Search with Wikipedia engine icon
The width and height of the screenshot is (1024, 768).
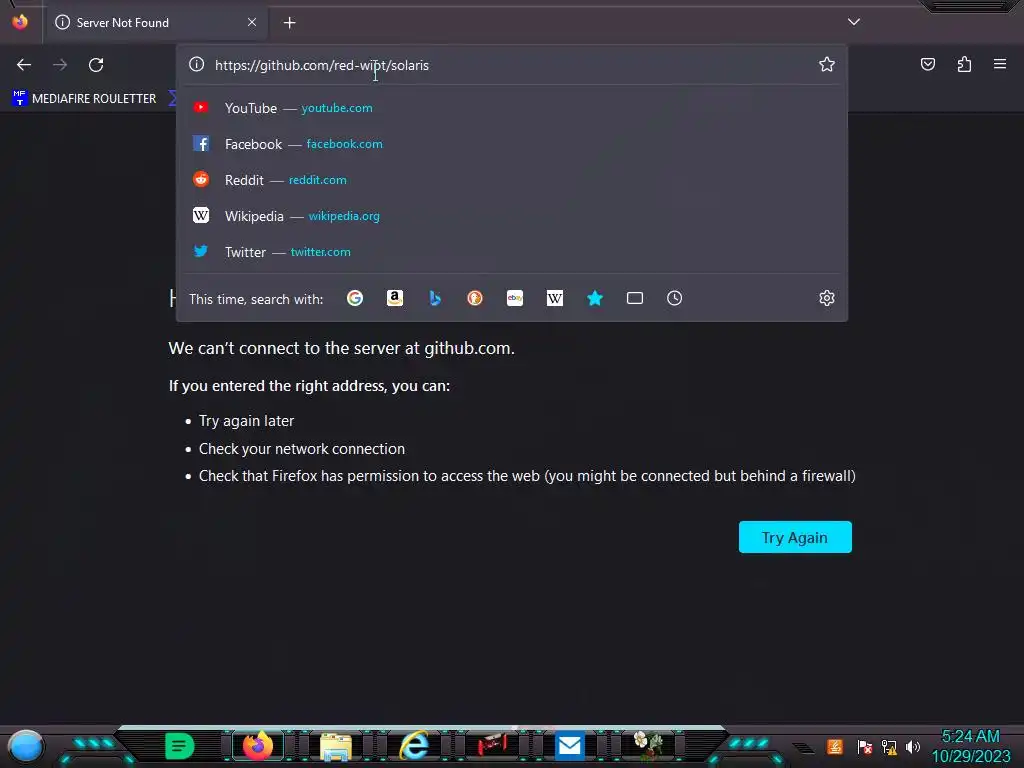554,298
